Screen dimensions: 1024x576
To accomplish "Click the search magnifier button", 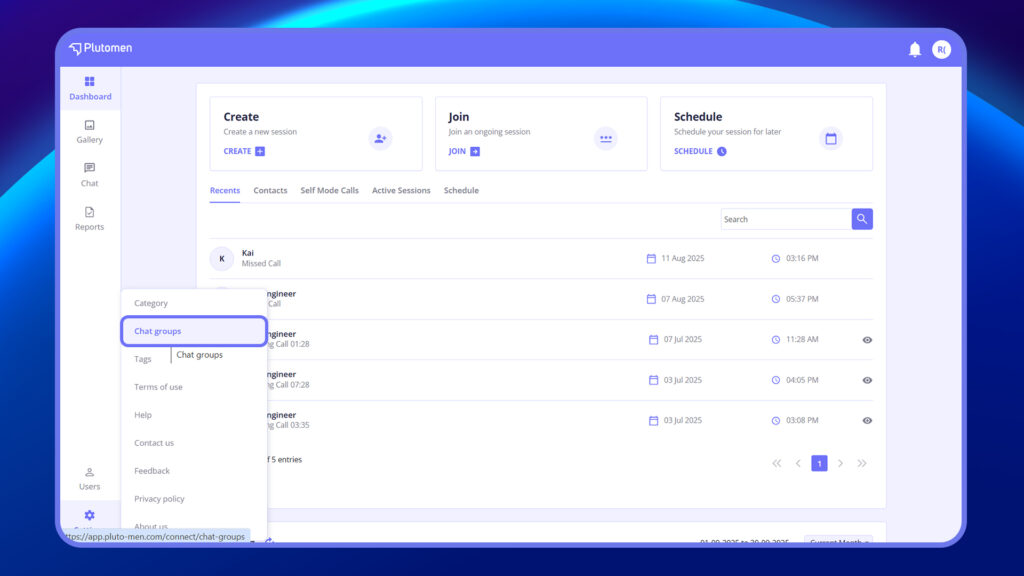I will [x=862, y=219].
